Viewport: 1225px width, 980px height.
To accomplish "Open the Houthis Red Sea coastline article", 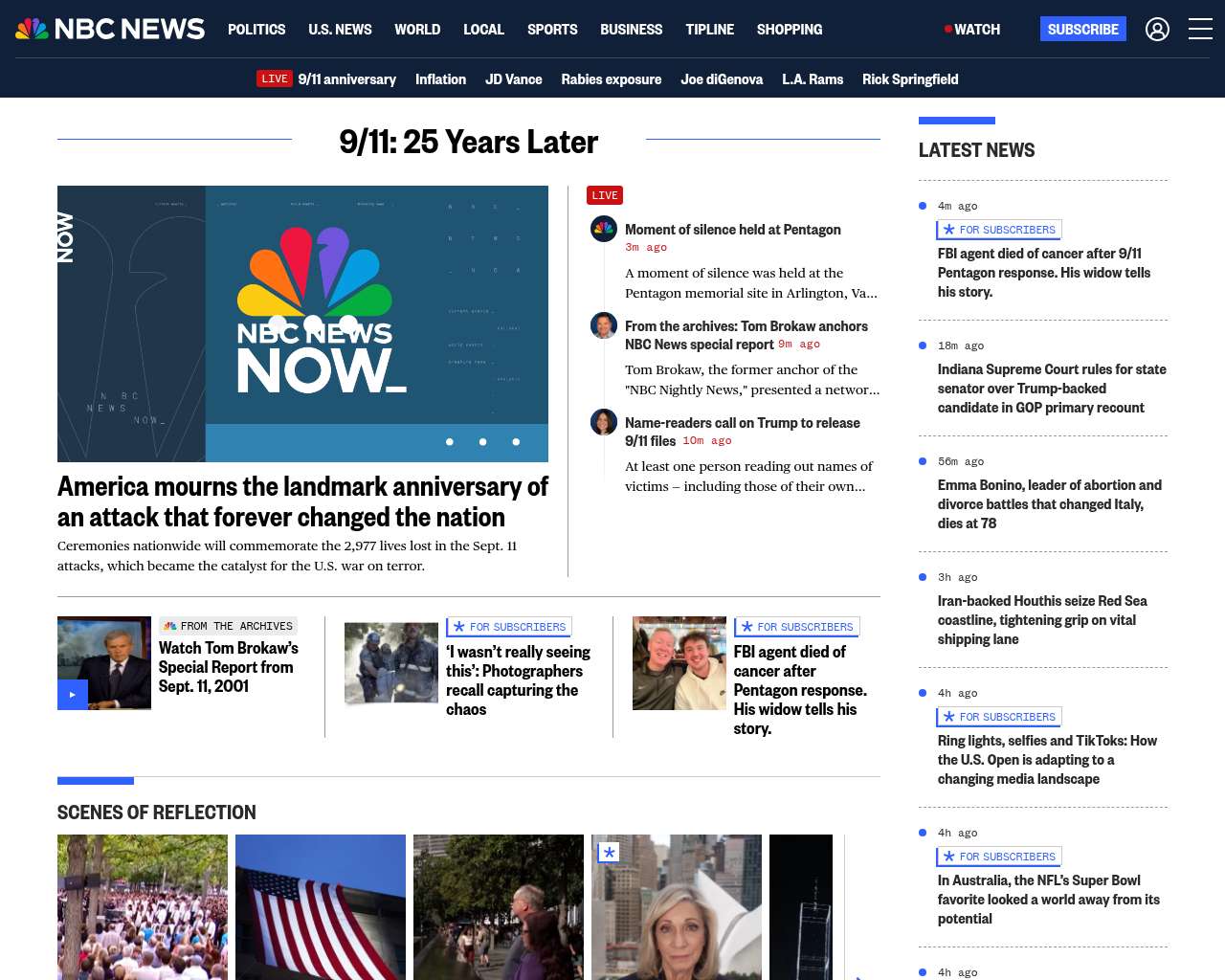I will coord(1042,620).
